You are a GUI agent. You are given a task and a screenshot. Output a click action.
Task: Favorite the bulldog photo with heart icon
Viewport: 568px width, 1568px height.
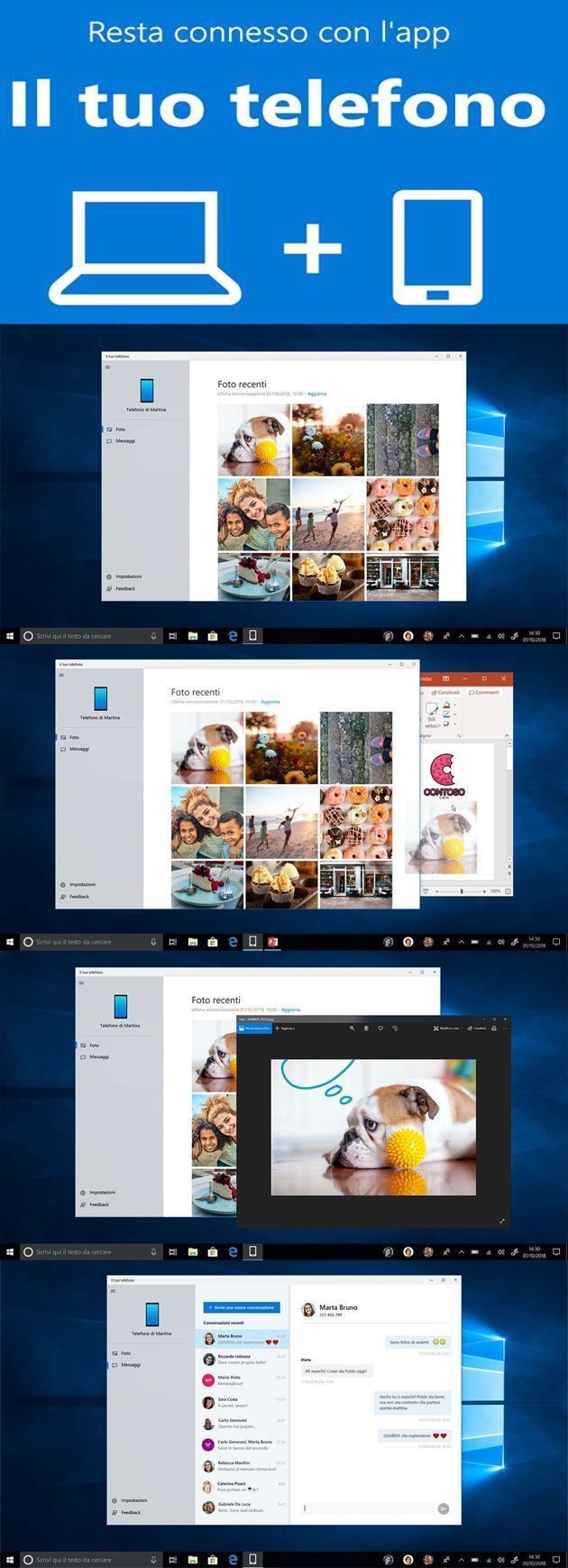coord(380,1028)
